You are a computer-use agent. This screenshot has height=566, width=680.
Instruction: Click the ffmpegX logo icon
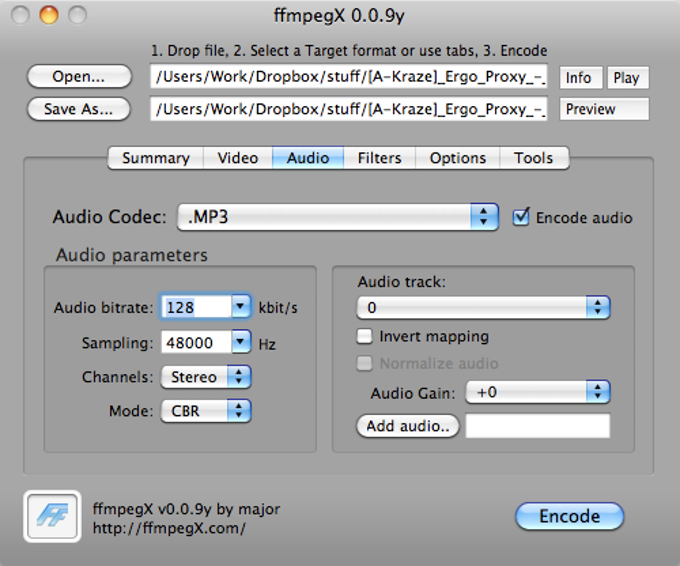(51, 515)
